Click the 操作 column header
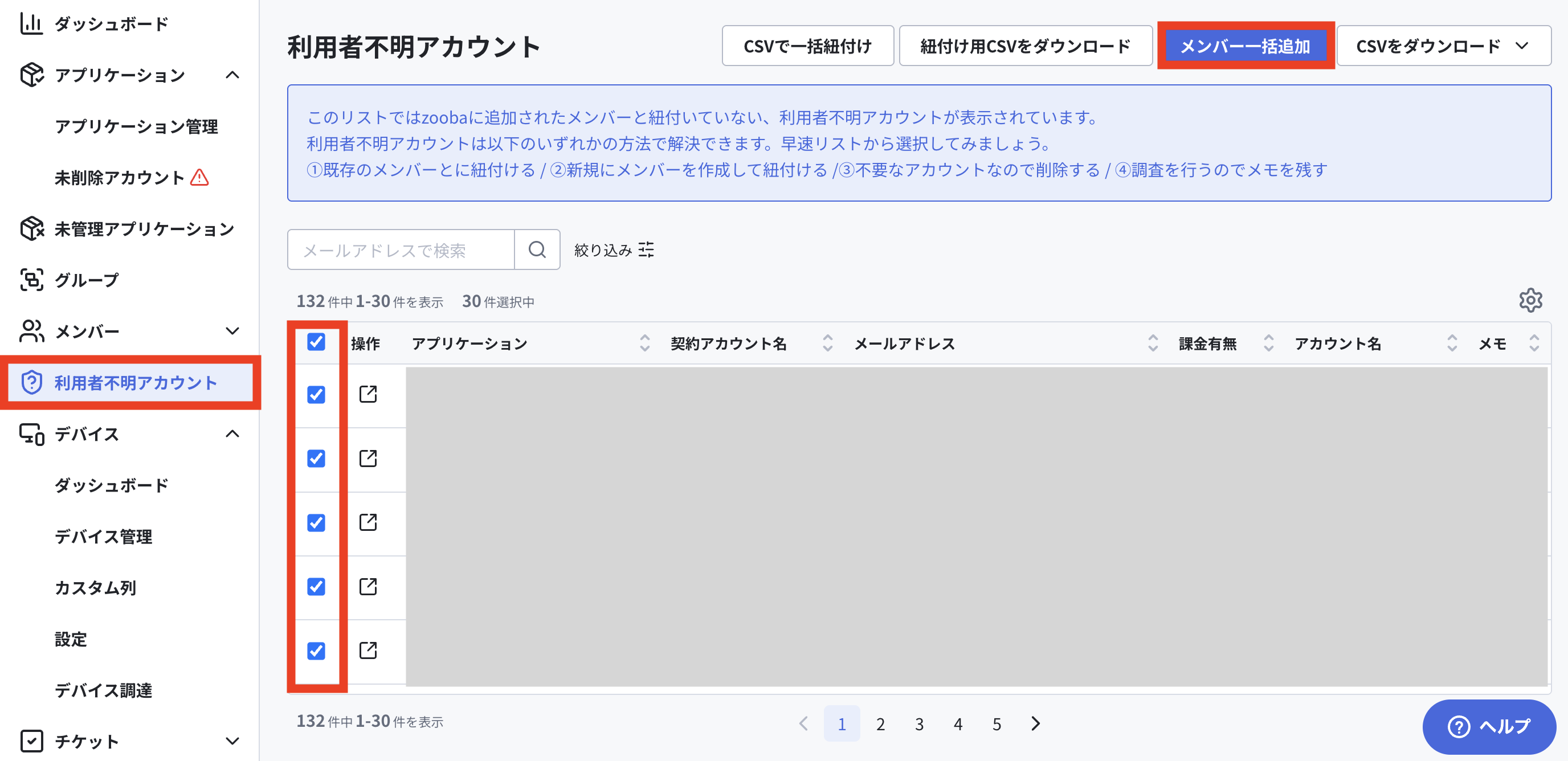 365,343
